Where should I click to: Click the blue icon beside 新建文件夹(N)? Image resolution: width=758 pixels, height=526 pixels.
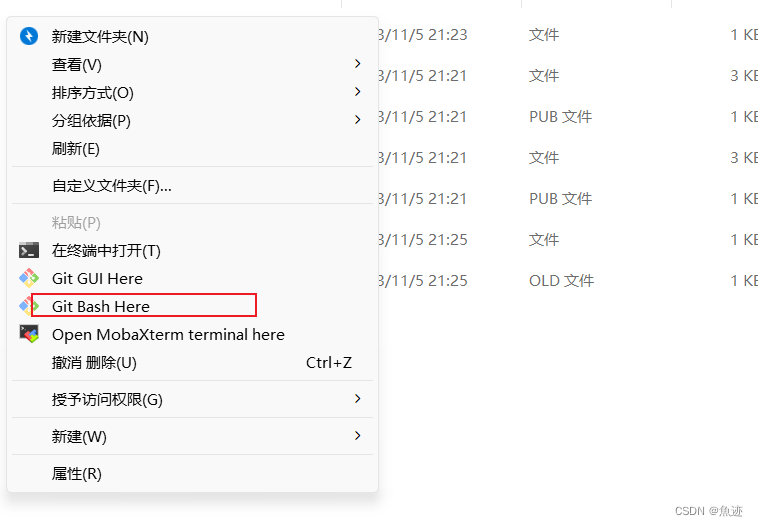click(x=29, y=36)
